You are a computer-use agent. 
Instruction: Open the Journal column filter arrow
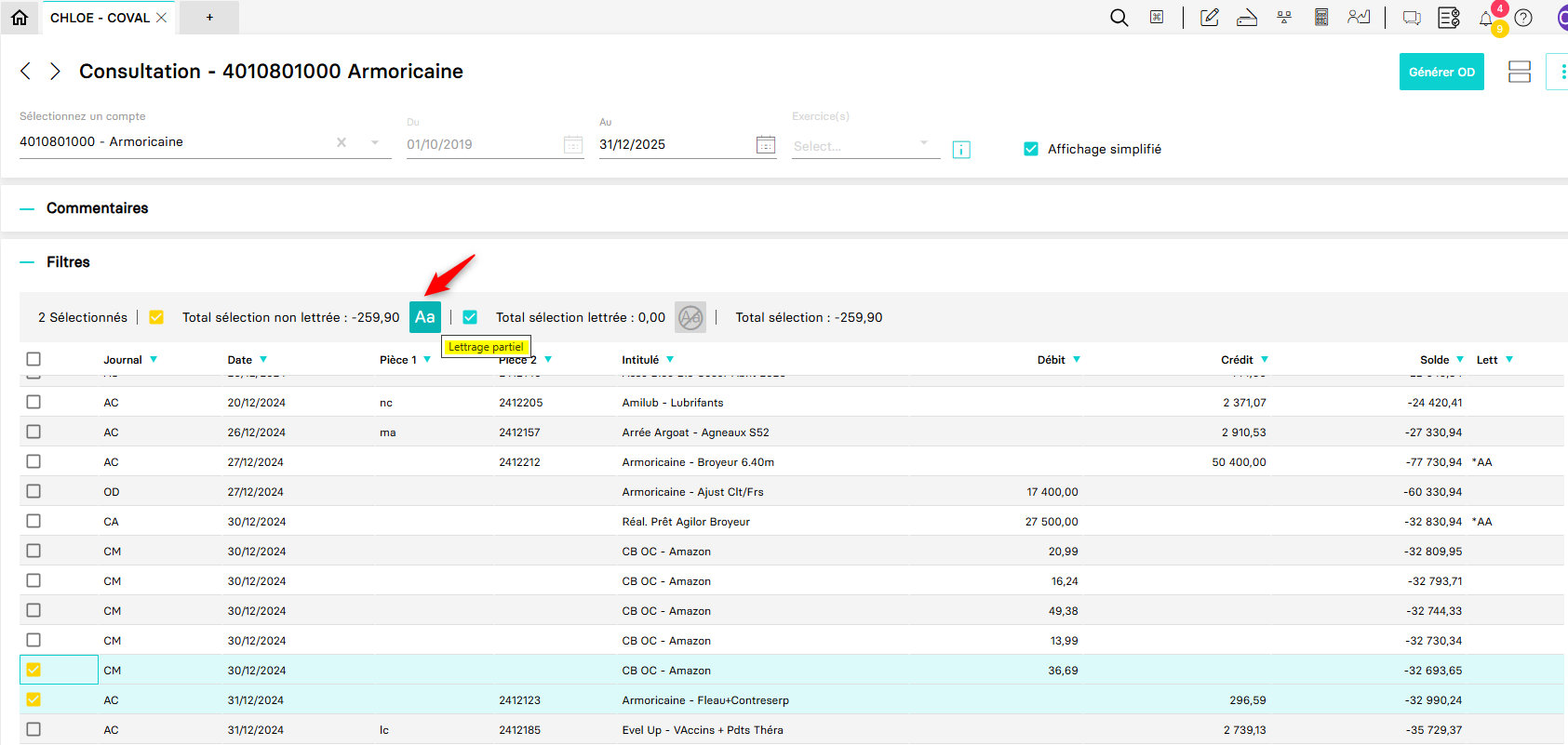(x=154, y=360)
